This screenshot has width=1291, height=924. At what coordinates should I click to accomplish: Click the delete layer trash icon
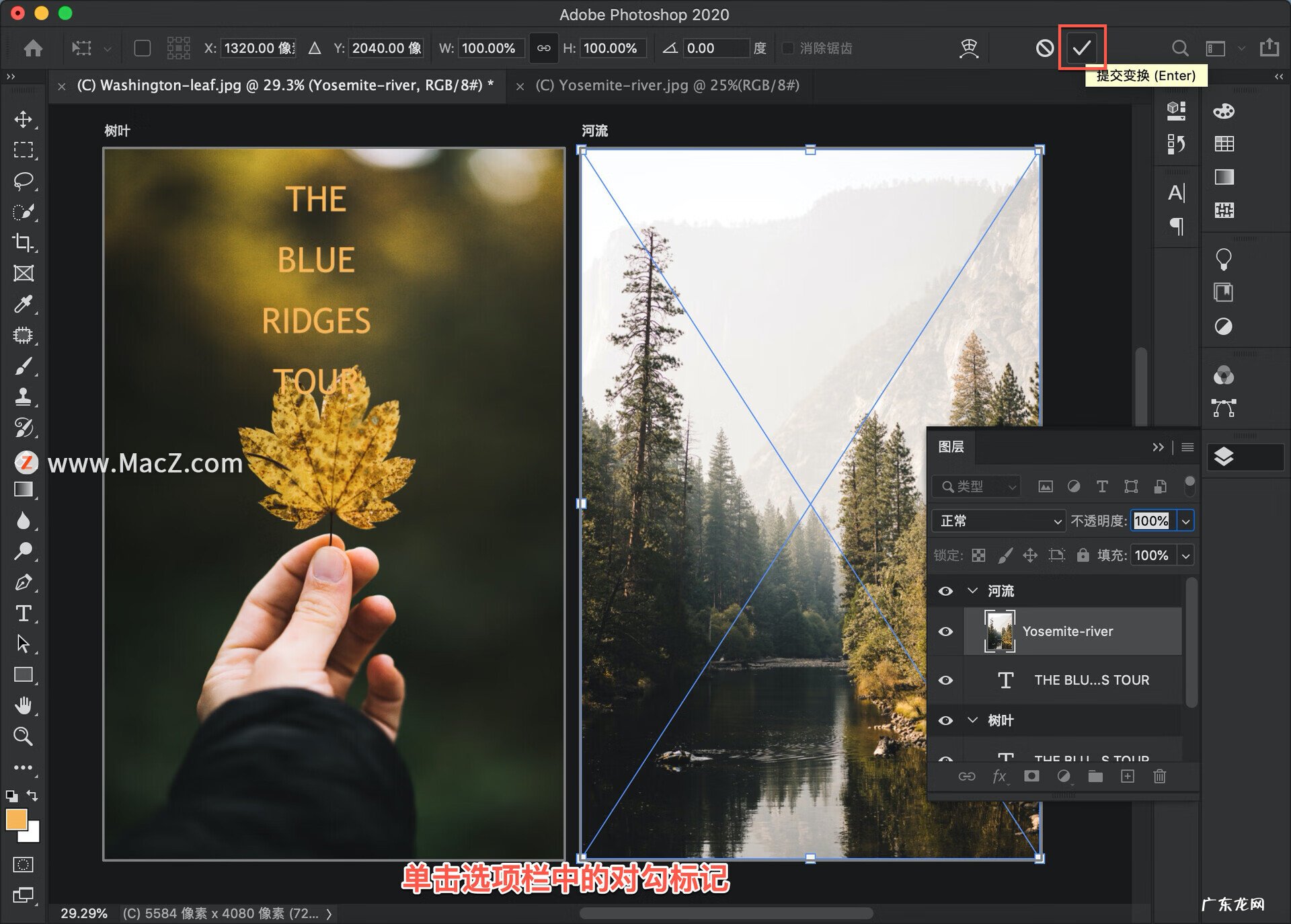pyautogui.click(x=1159, y=777)
